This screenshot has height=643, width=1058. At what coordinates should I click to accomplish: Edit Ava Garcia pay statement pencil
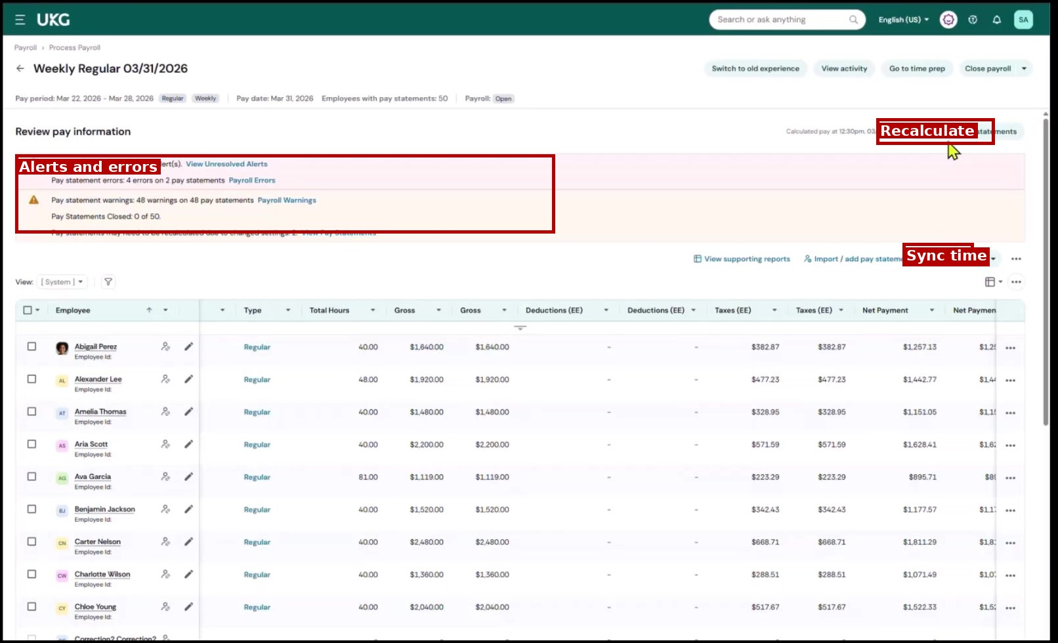click(x=189, y=476)
